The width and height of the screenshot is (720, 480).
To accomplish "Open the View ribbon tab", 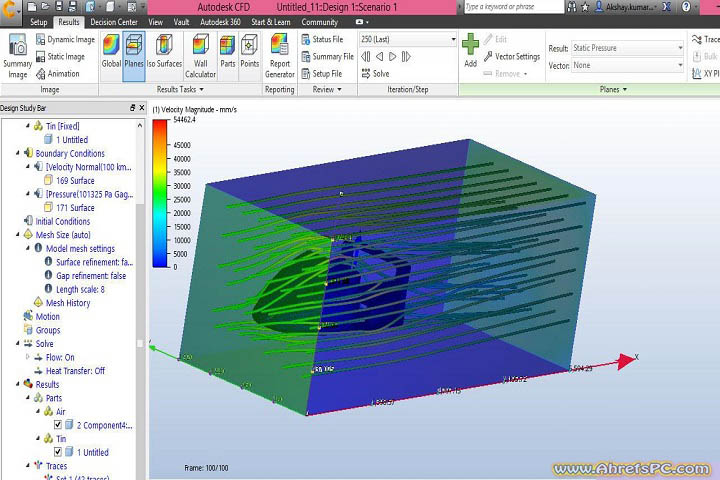I will tap(155, 22).
